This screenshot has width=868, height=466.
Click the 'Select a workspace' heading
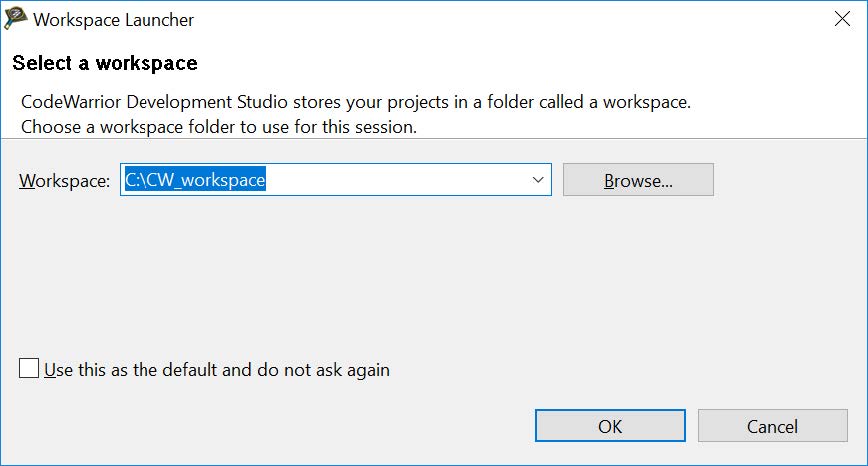[x=105, y=63]
